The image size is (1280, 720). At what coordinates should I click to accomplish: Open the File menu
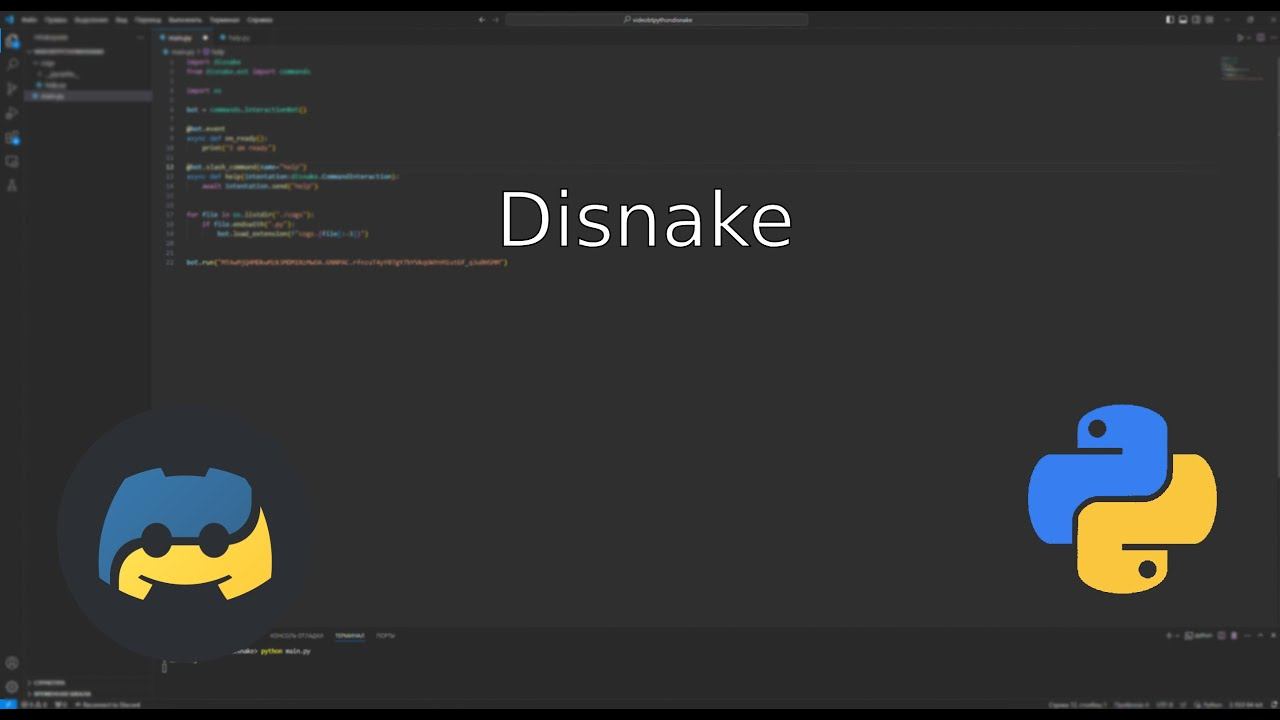click(29, 20)
